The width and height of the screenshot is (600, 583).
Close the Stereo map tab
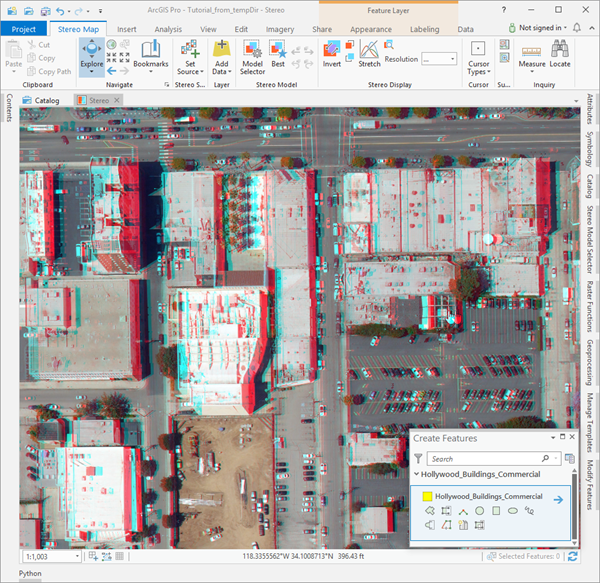click(117, 100)
